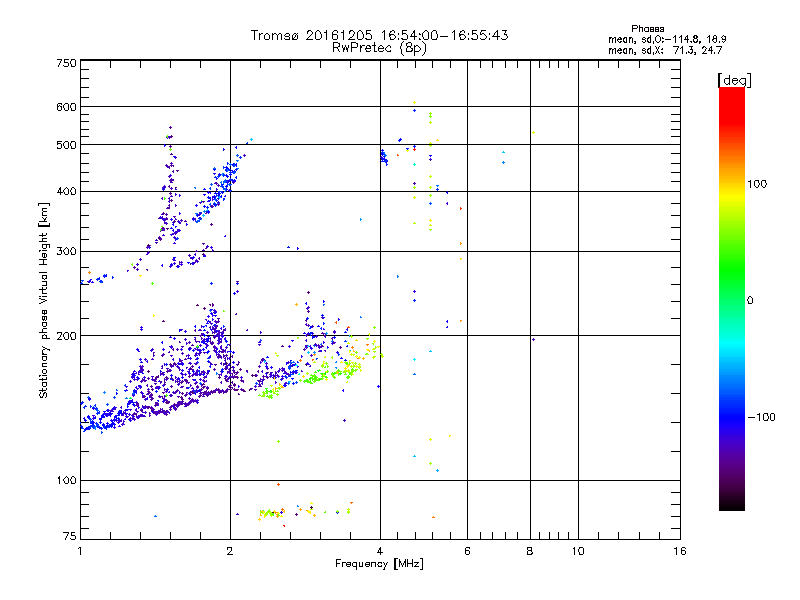The height and width of the screenshot is (600, 800).
Task: Click the y-axis tick '300'
Action: coord(66,251)
